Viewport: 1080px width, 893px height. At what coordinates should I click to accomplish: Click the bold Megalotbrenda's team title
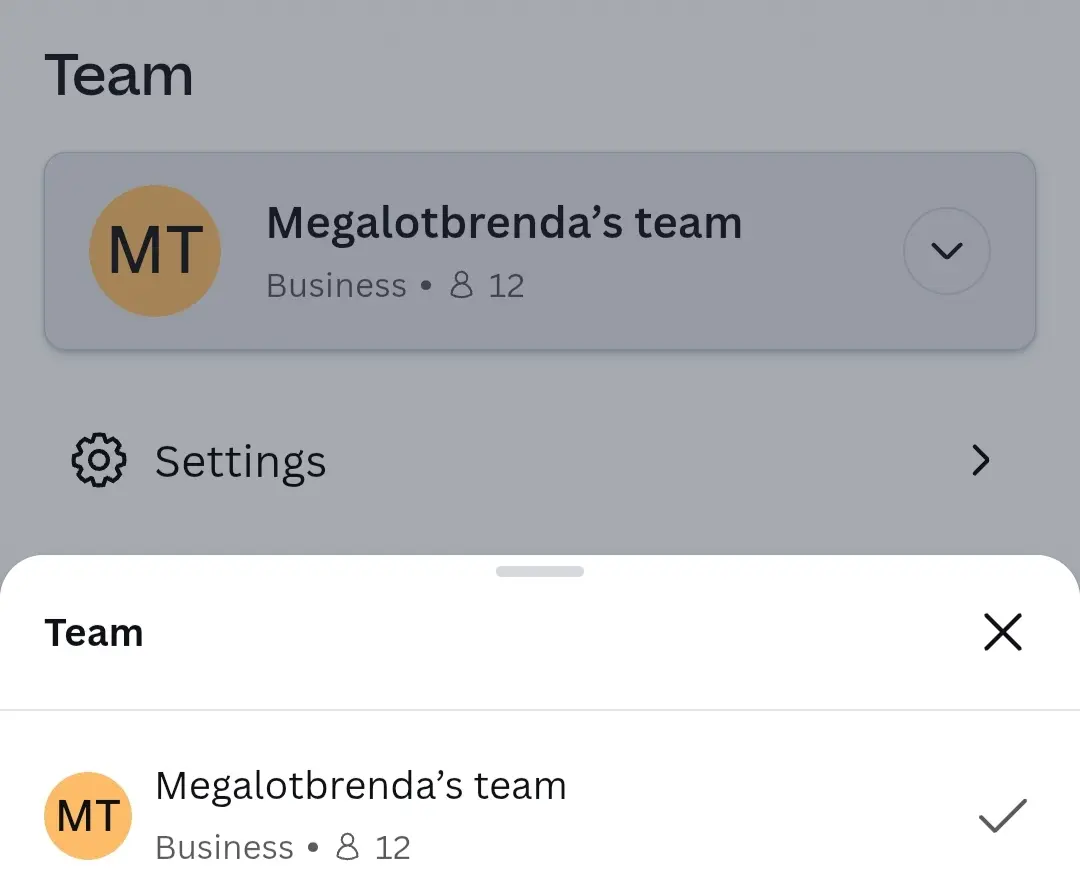coord(504,224)
